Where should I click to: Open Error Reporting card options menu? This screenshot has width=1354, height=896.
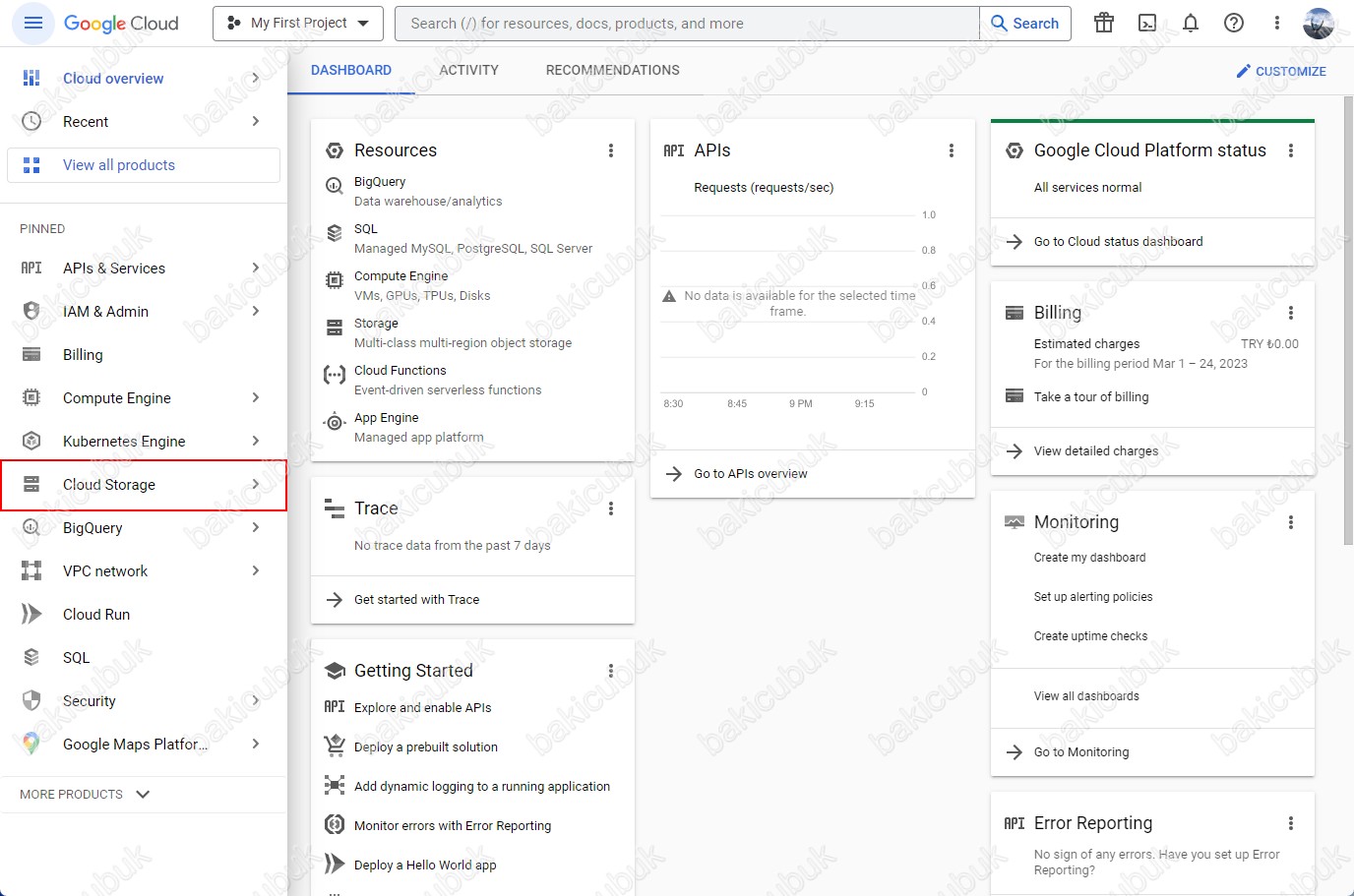pos(1291,823)
